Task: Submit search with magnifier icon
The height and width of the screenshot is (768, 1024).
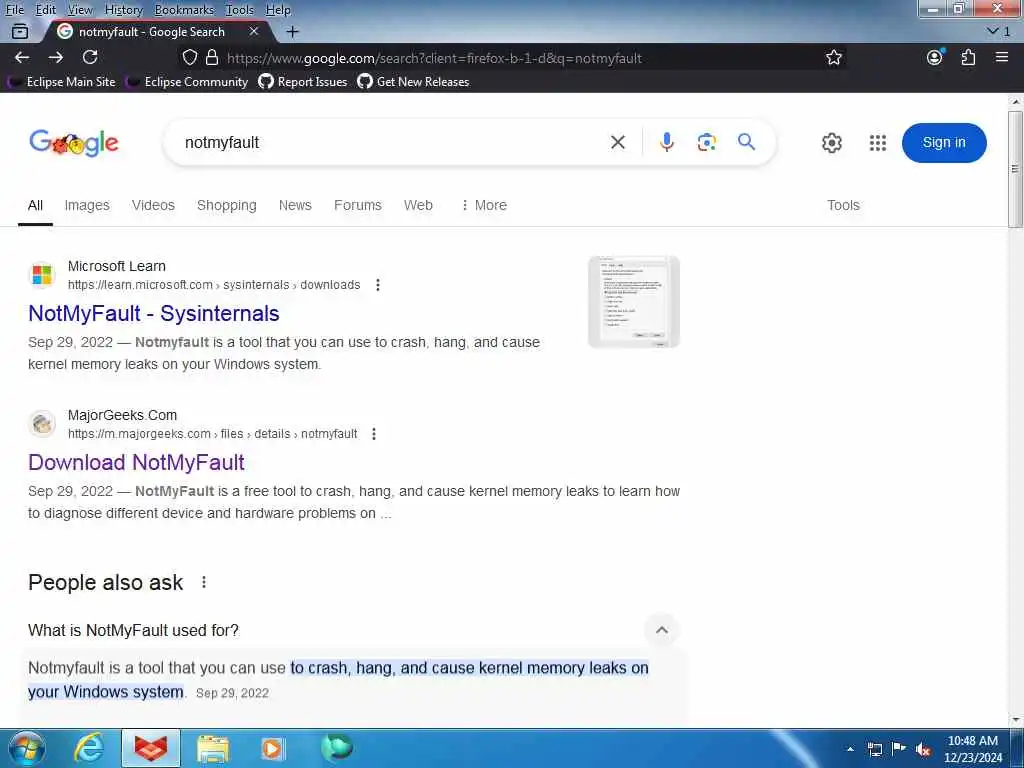Action: click(746, 142)
